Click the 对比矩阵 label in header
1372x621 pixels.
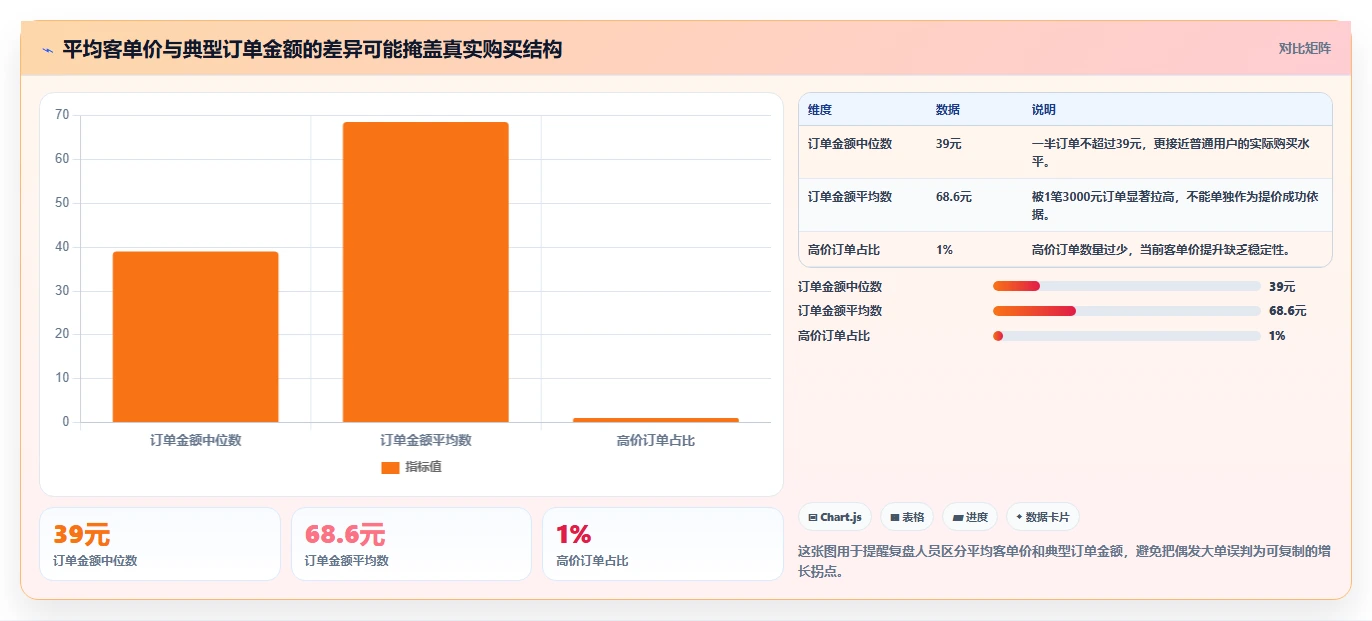pyautogui.click(x=1304, y=48)
